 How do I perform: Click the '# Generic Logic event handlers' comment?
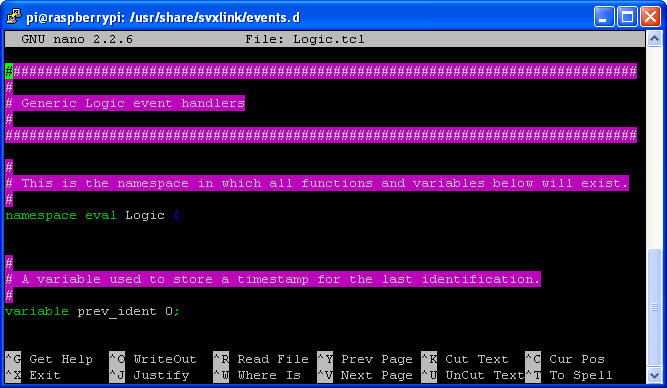125,103
